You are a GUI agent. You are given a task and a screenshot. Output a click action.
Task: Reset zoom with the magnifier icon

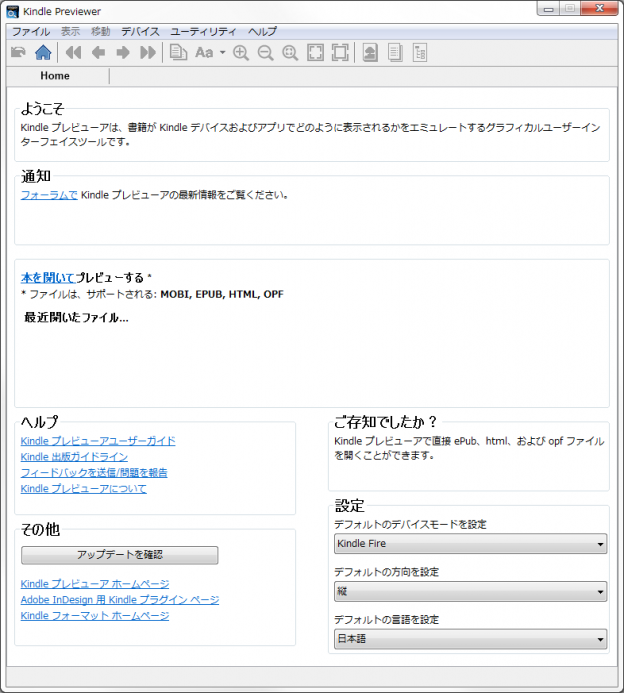click(x=290, y=53)
